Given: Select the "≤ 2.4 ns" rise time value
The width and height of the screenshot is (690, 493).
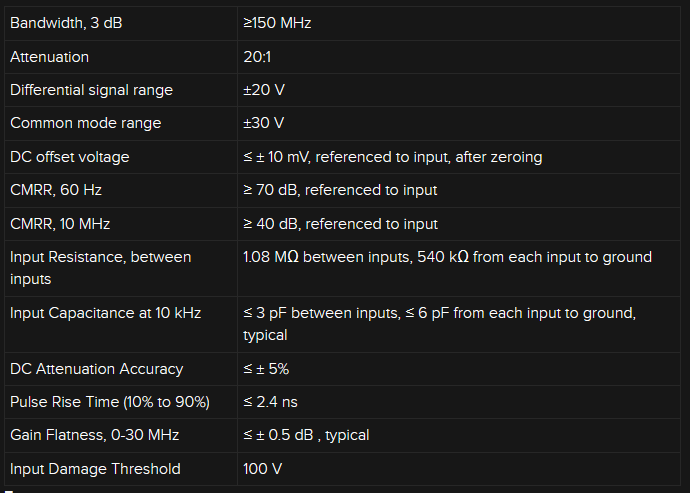Looking at the screenshot, I should coord(270,402).
